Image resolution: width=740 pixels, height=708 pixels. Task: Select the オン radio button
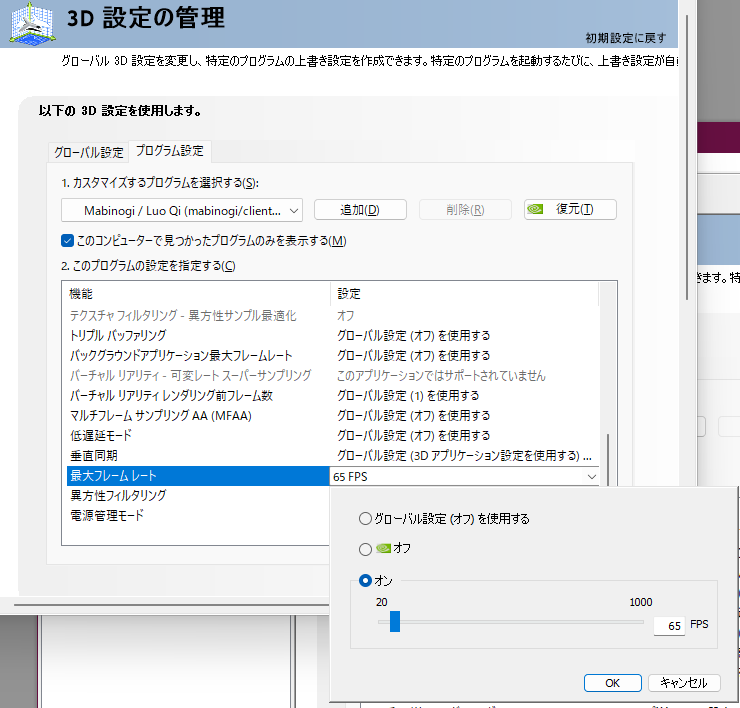(x=365, y=581)
